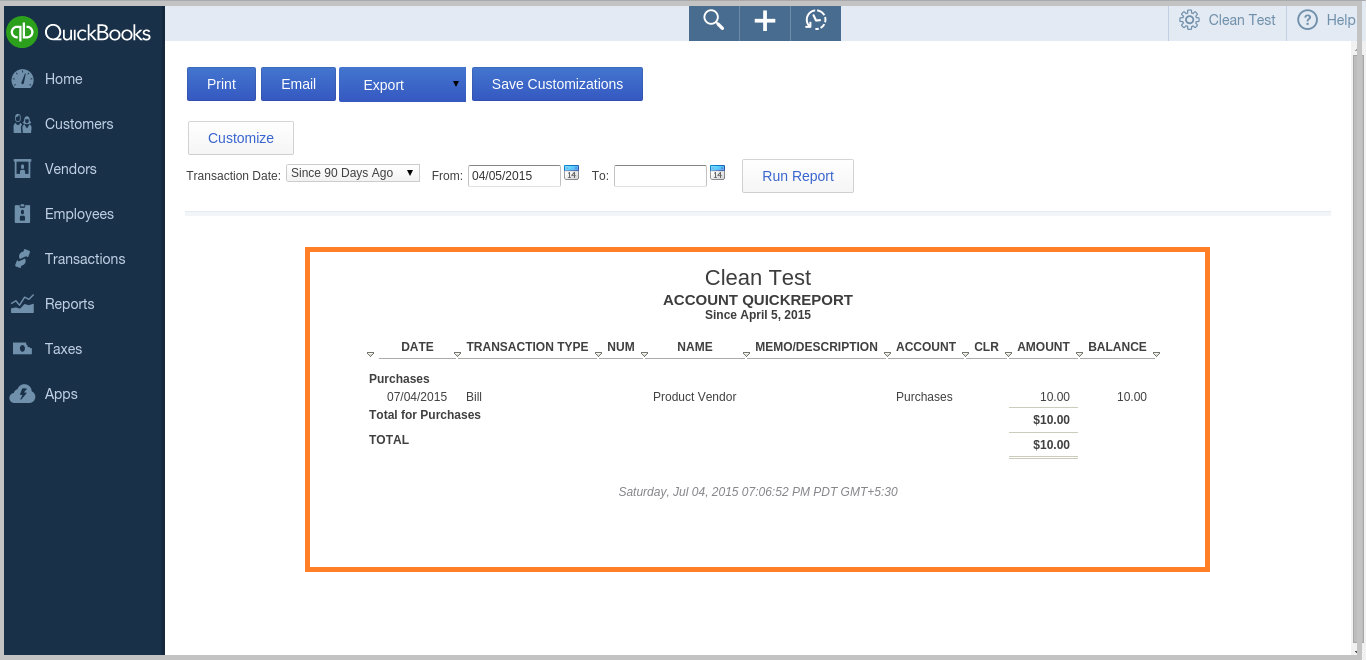Click the AMOUNT column header
The width and height of the screenshot is (1366, 660).
coord(1043,347)
